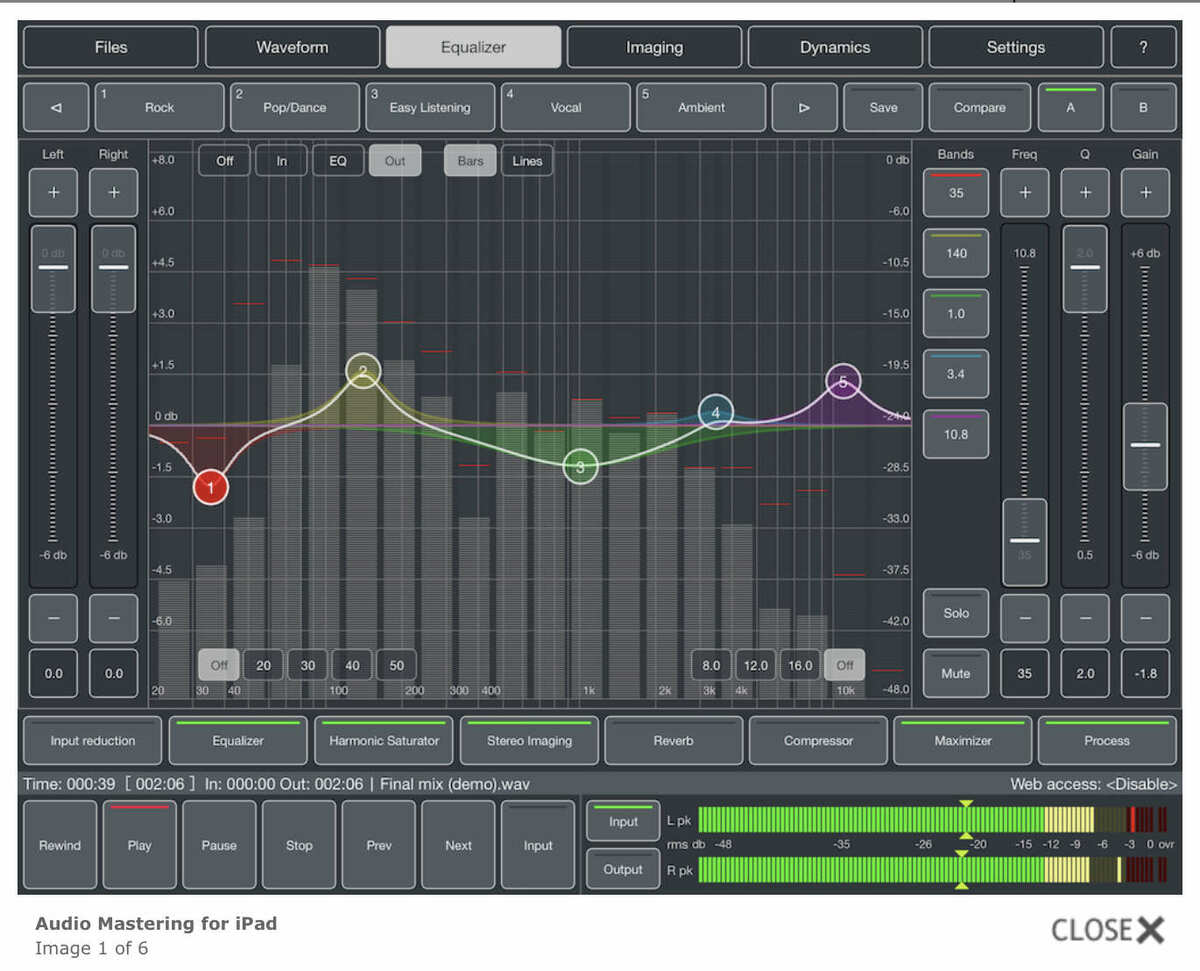This screenshot has width=1200, height=971.
Task: Select EQ band node 5
Action: 843,381
